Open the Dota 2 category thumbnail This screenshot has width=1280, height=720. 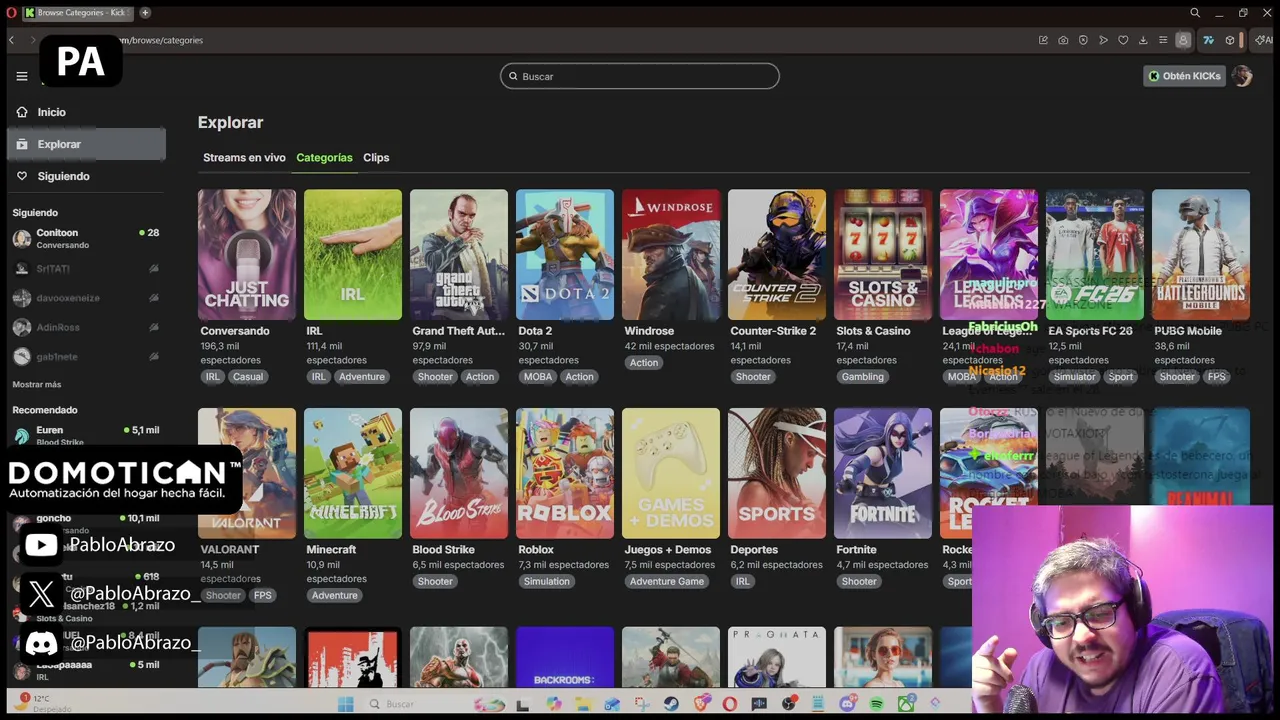point(565,255)
